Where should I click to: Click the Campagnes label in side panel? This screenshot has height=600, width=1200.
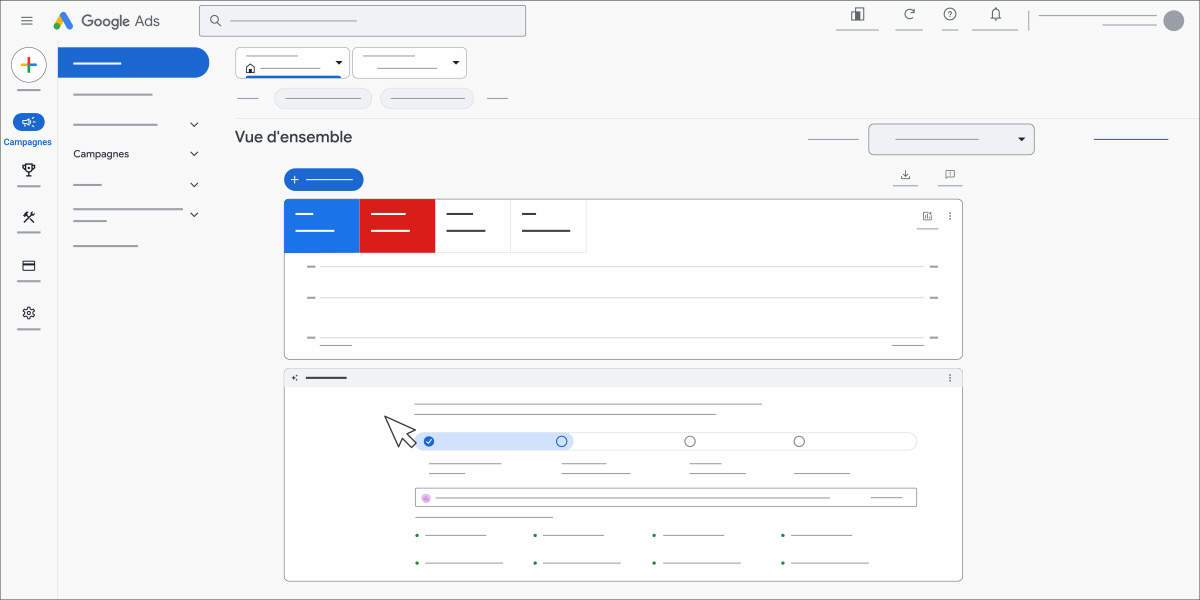point(101,154)
